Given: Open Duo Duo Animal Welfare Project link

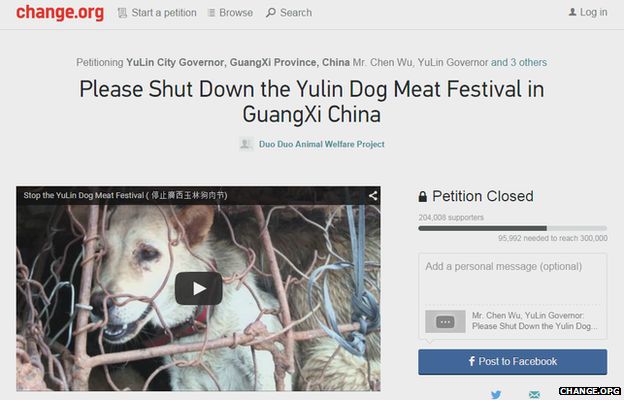Looking at the screenshot, I should pos(322,144).
